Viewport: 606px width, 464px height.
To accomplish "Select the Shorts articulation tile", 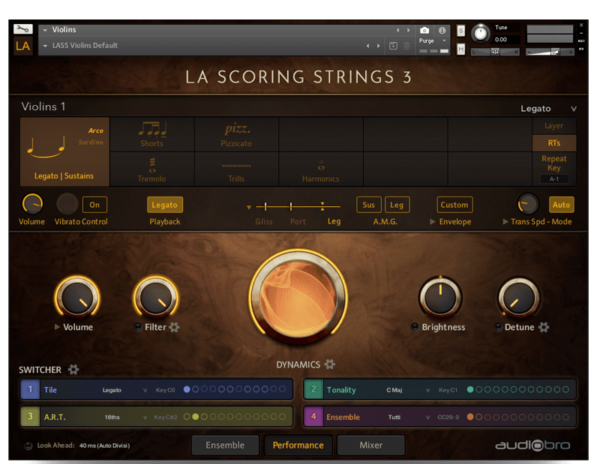I will [152, 134].
